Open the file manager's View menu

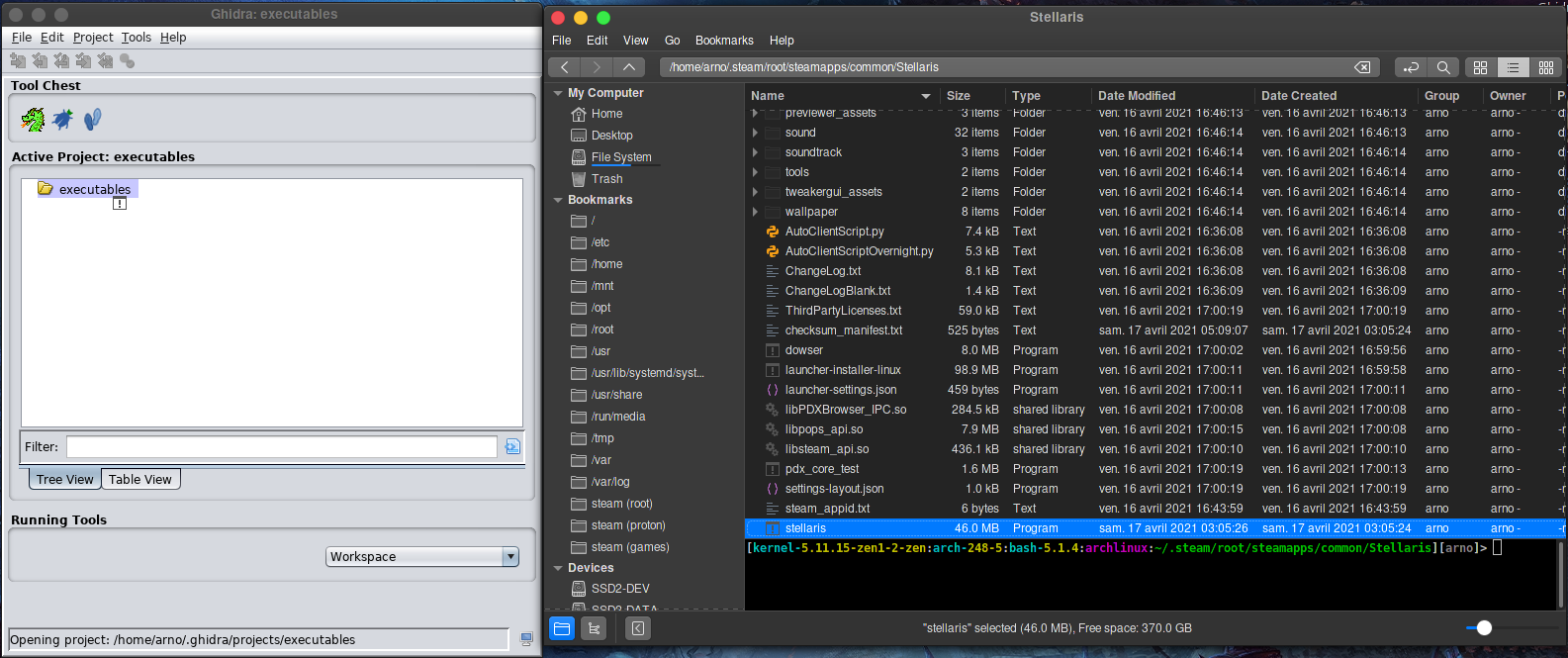coord(635,41)
